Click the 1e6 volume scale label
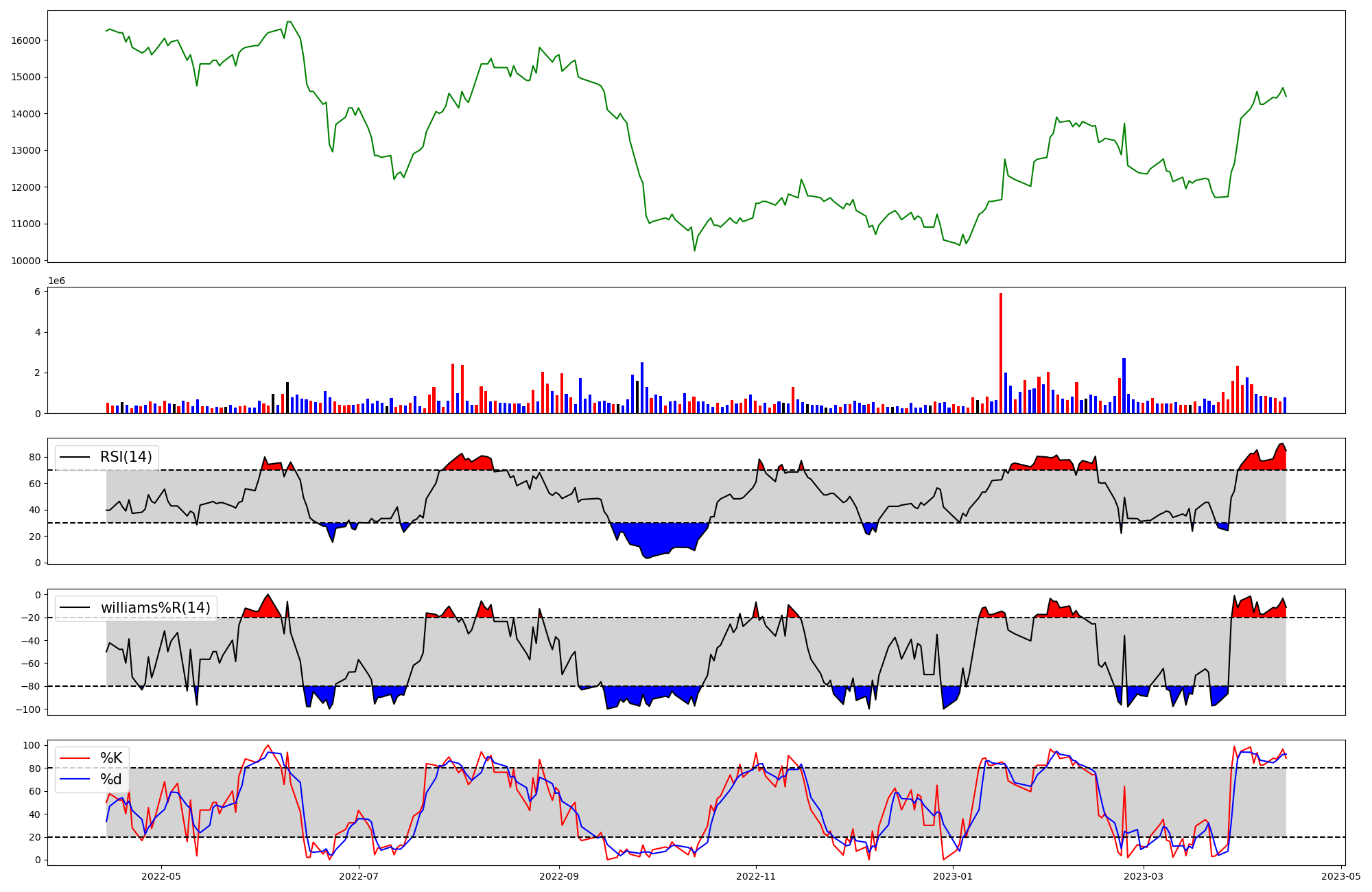Image resolution: width=1372 pixels, height=892 pixels. 56,281
